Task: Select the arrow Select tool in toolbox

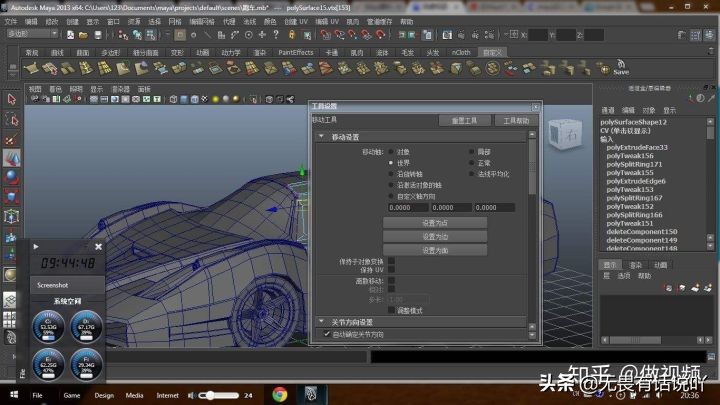Action: [x=12, y=99]
